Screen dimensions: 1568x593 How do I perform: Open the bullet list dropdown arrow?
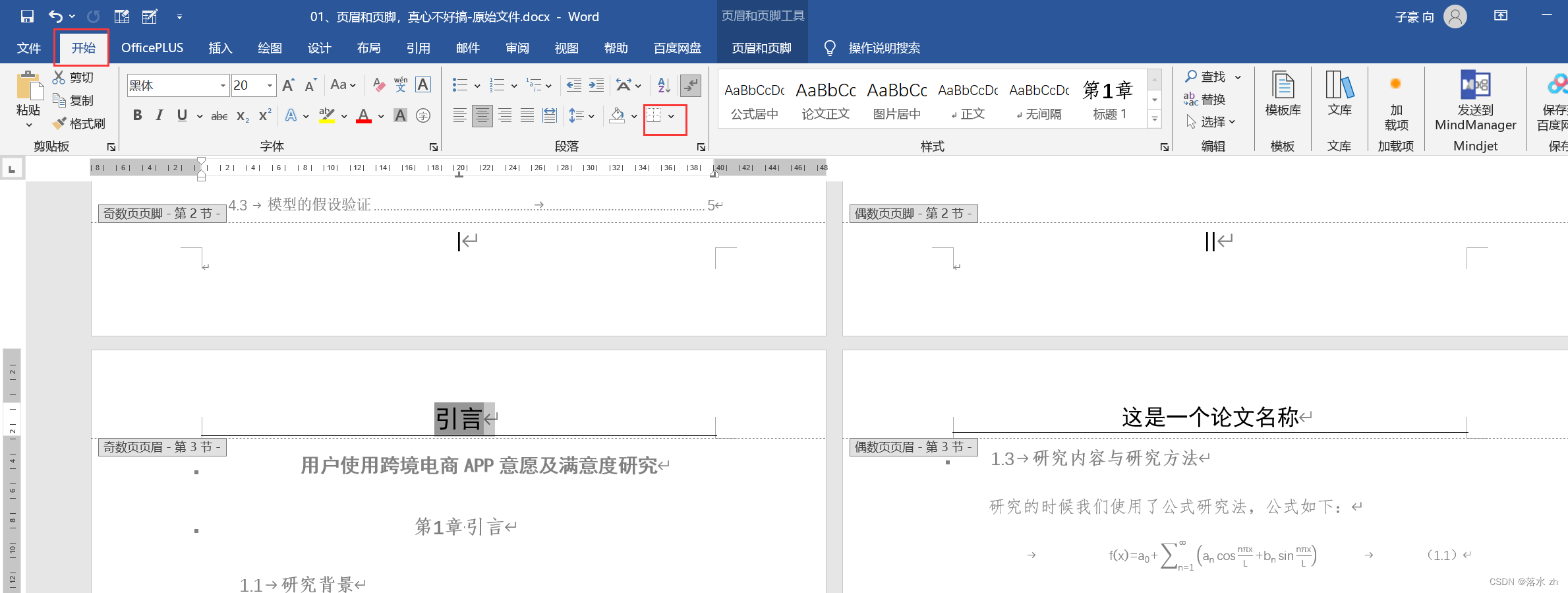click(477, 86)
